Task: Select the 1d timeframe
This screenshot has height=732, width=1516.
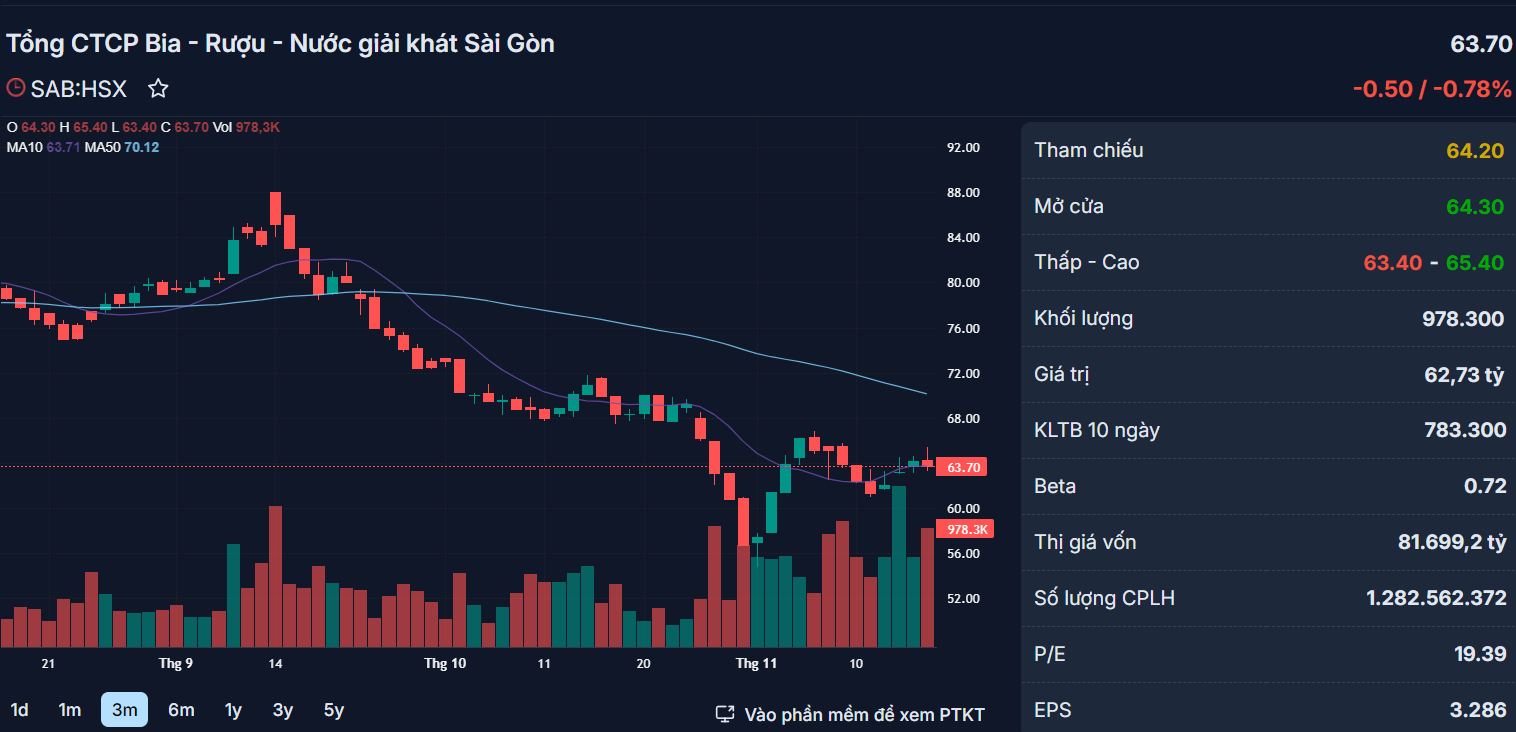Action: point(19,710)
